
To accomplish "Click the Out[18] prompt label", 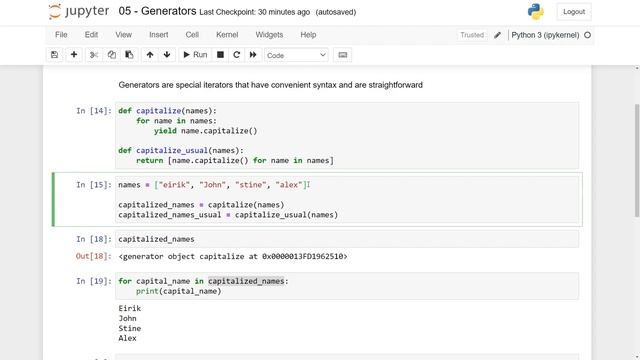I will pos(93,256).
